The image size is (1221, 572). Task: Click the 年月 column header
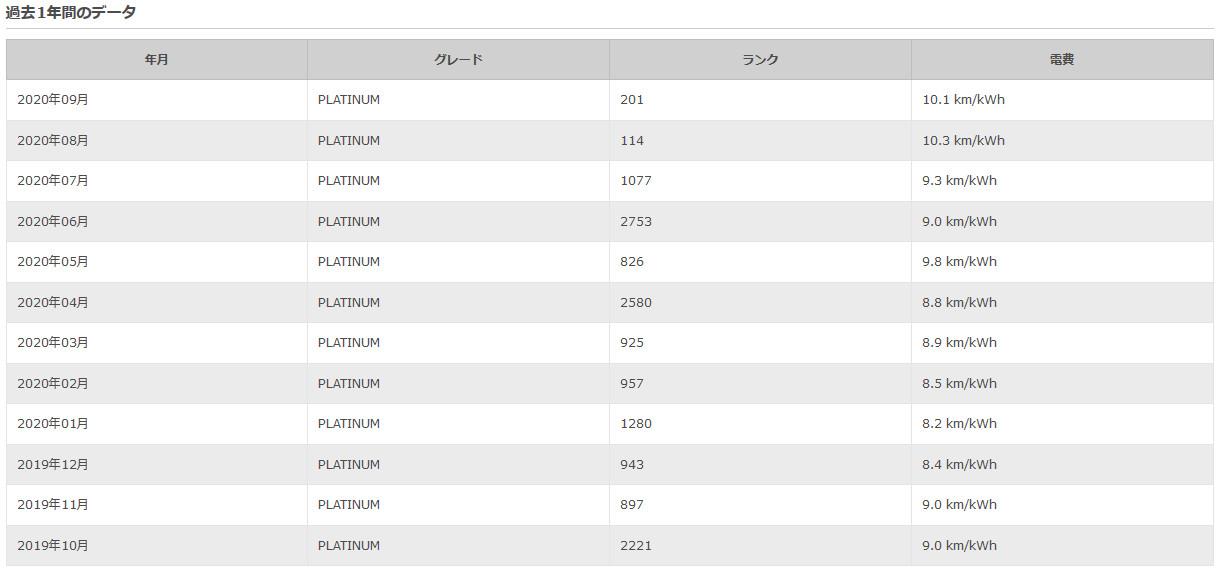pyautogui.click(x=157, y=60)
